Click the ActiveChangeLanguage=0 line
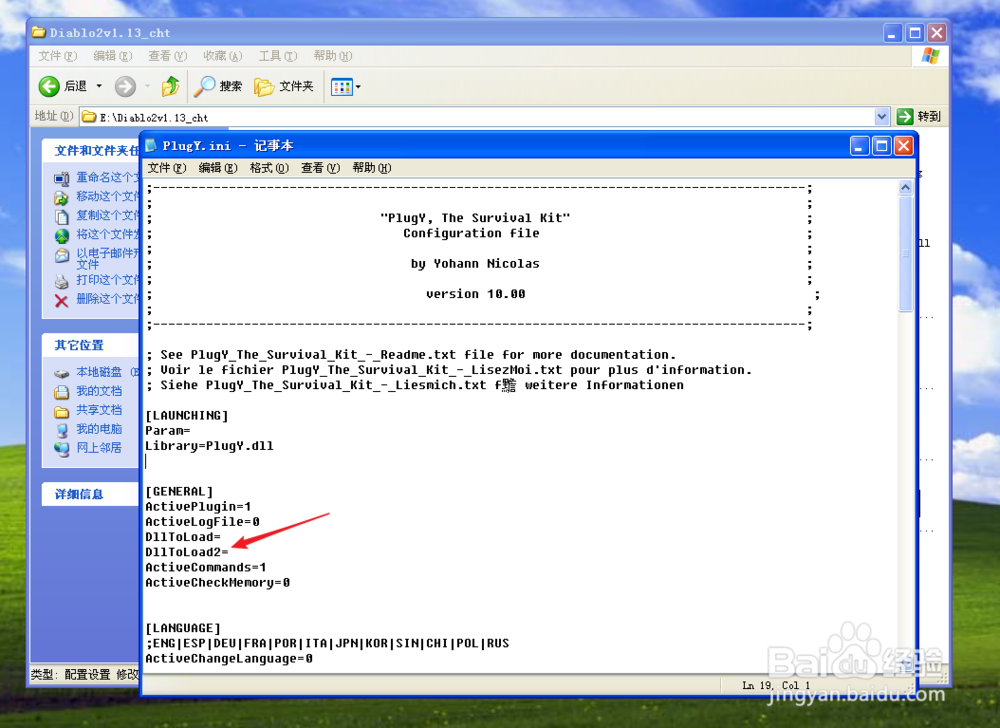 pos(229,659)
